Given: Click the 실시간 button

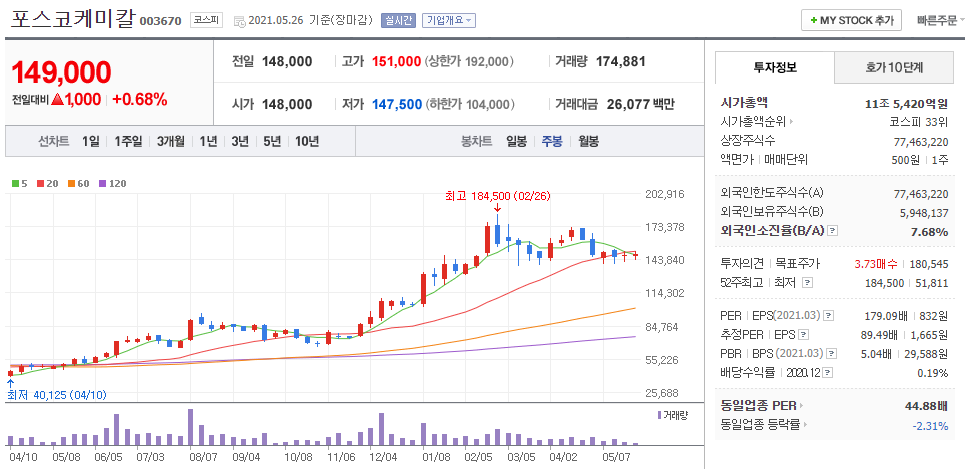Looking at the screenshot, I should [x=398, y=20].
